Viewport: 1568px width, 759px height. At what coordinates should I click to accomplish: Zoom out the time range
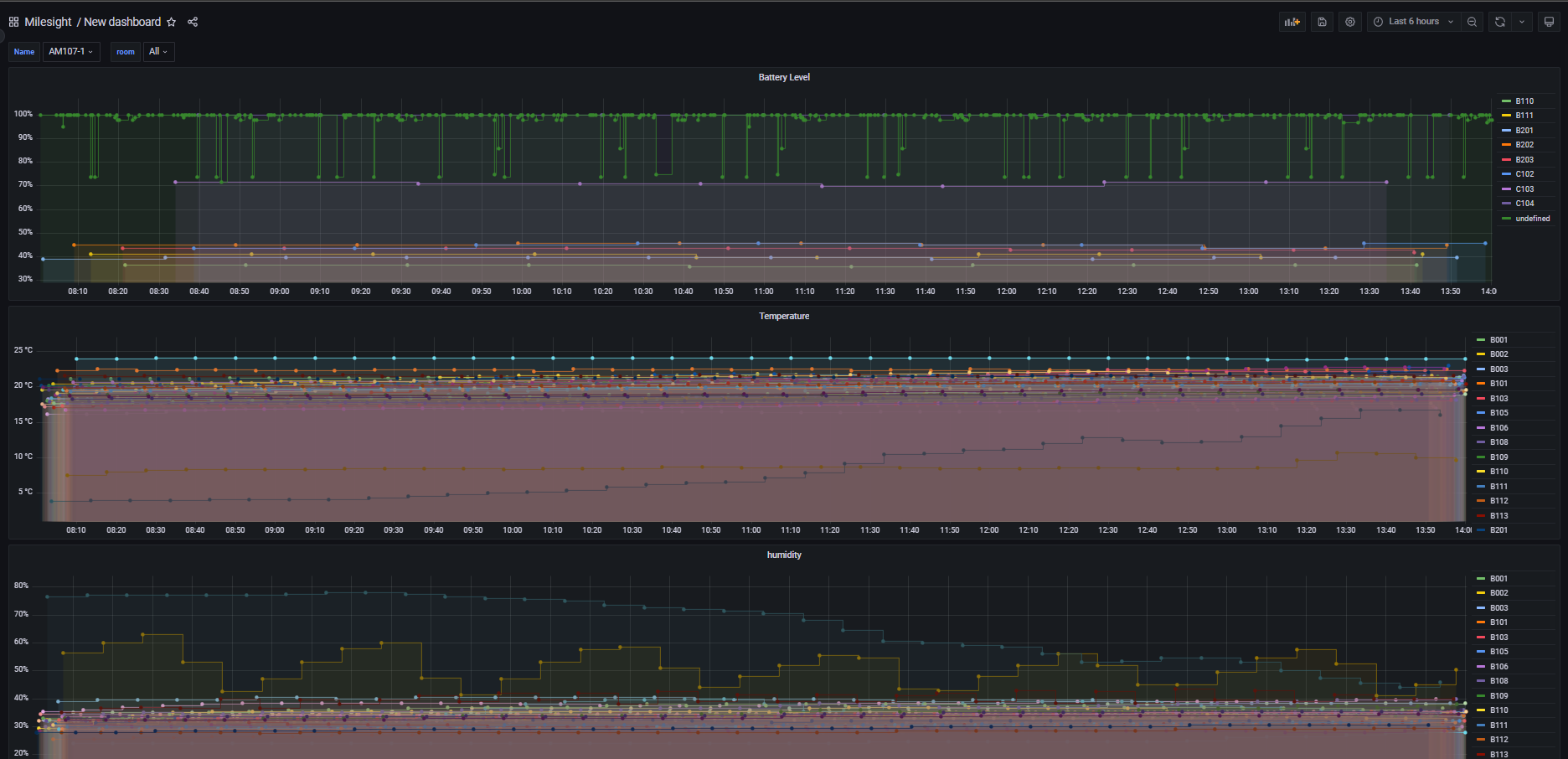[x=1472, y=22]
